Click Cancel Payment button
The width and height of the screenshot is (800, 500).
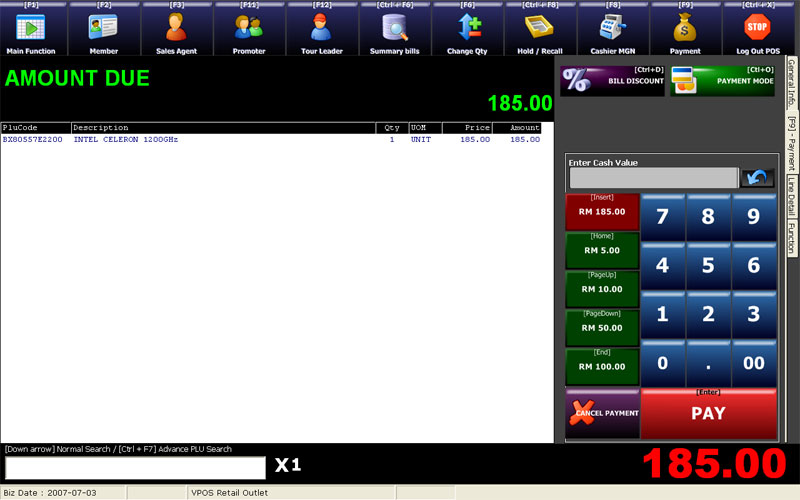pos(602,413)
